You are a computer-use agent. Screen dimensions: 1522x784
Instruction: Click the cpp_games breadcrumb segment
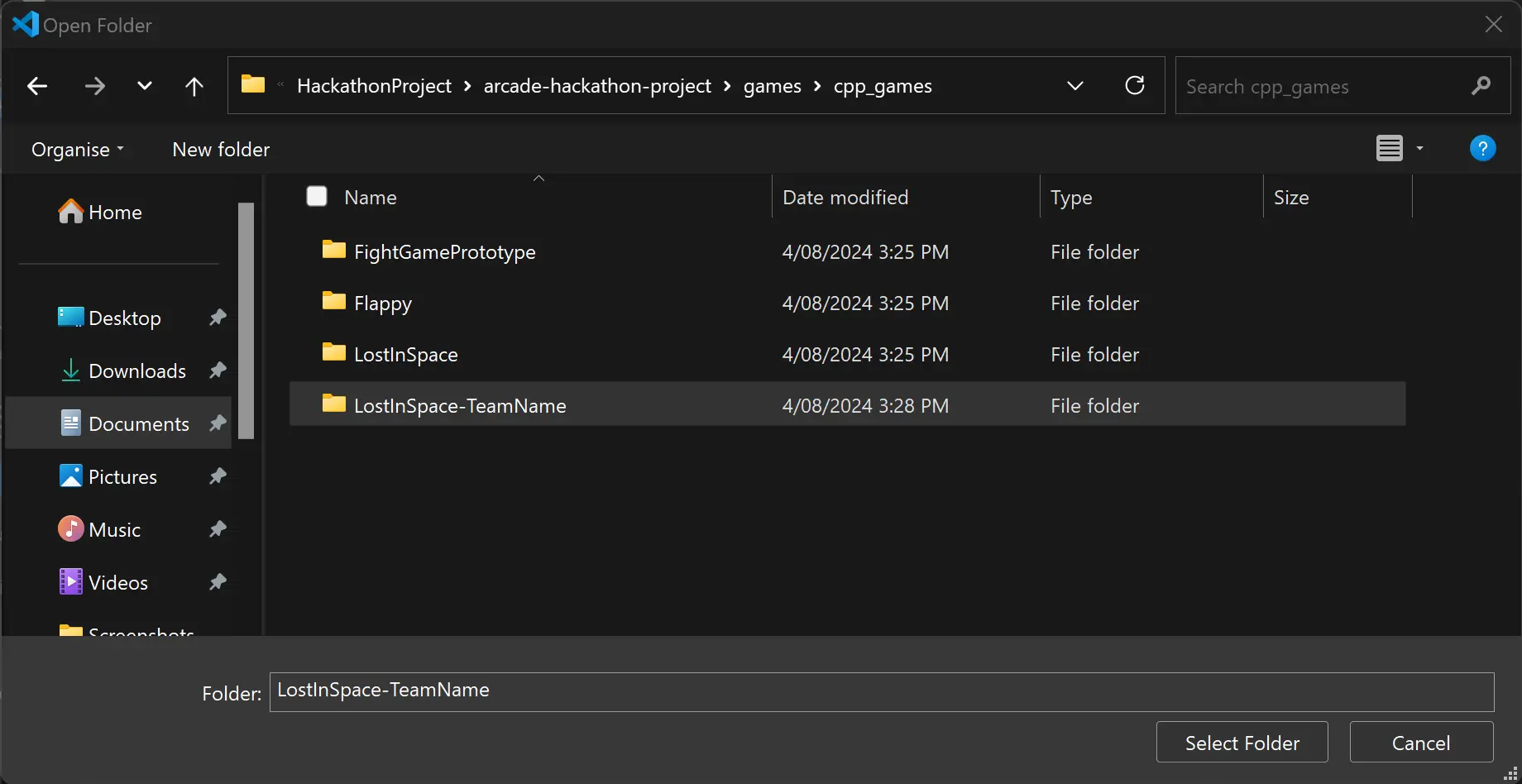[883, 86]
